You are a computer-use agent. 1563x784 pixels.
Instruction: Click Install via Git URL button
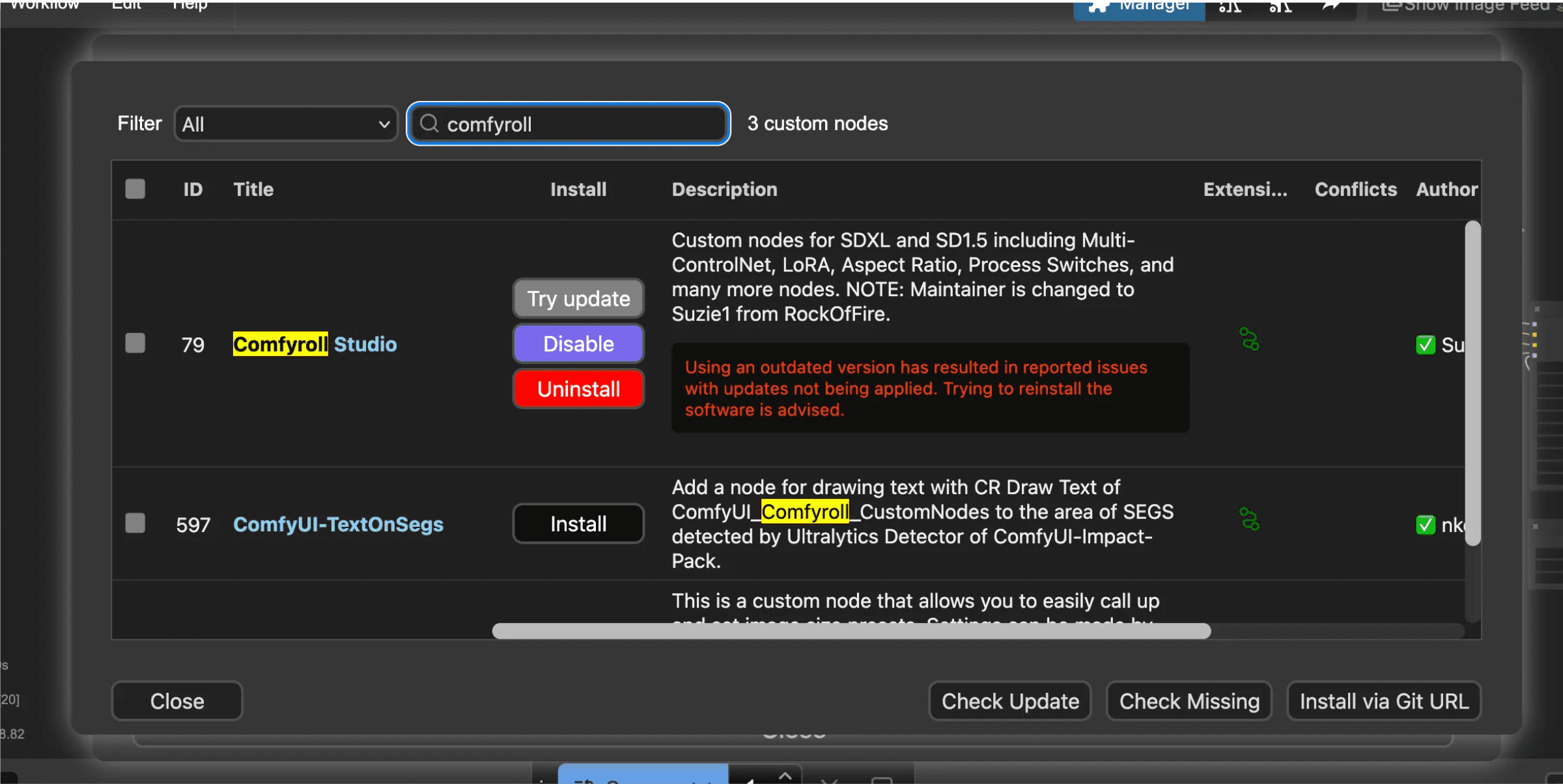pos(1384,701)
